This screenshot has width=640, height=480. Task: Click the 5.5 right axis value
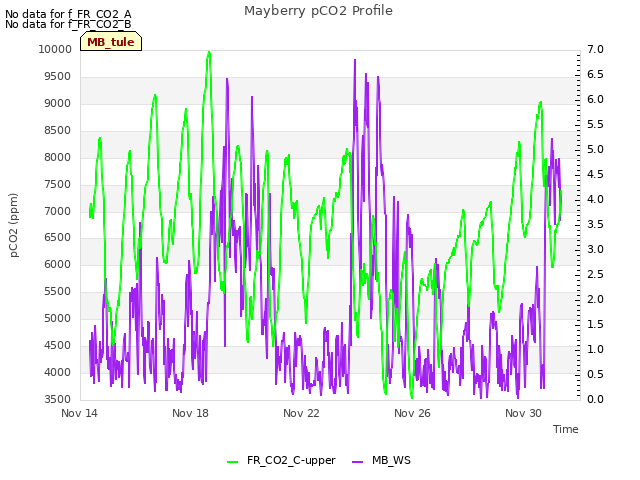click(595, 124)
